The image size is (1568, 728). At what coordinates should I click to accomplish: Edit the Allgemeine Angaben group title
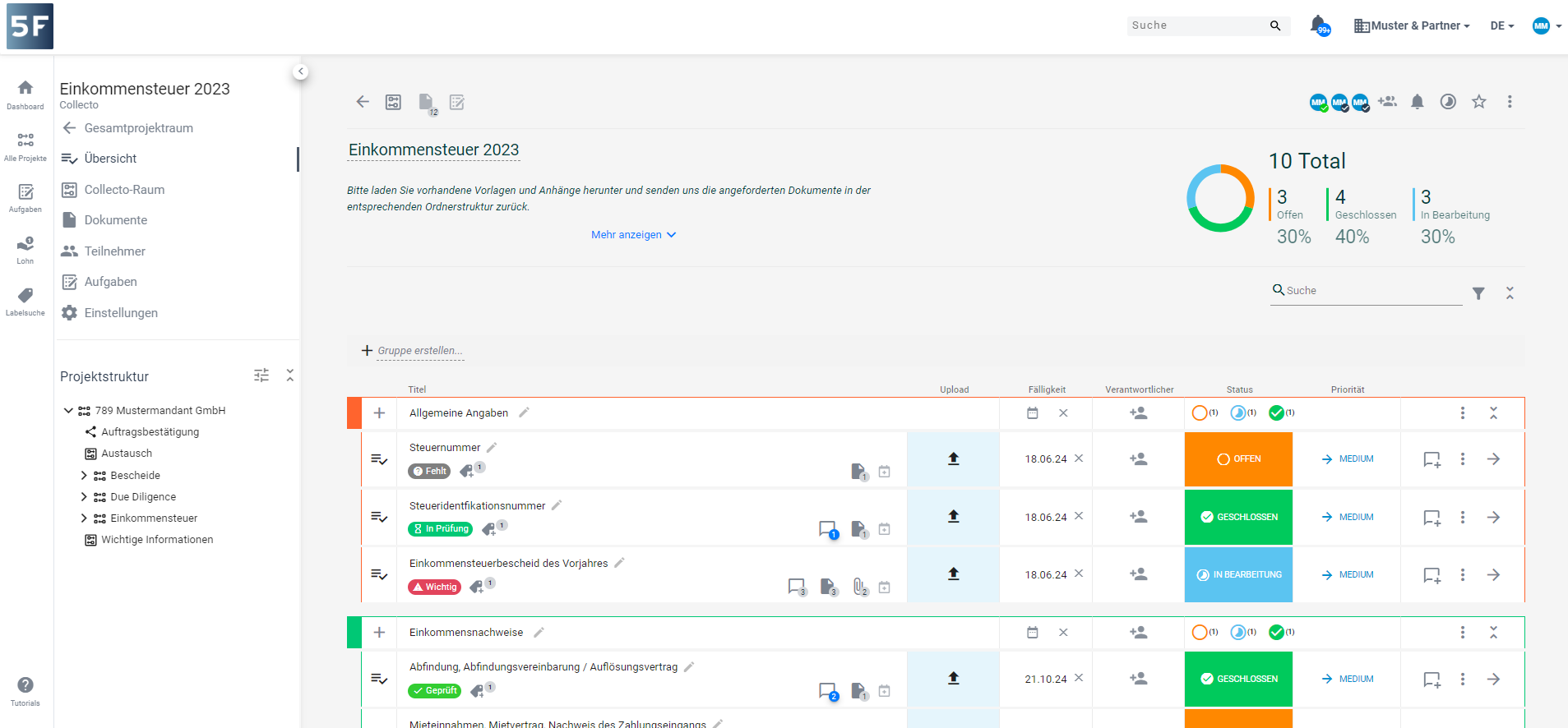point(524,412)
